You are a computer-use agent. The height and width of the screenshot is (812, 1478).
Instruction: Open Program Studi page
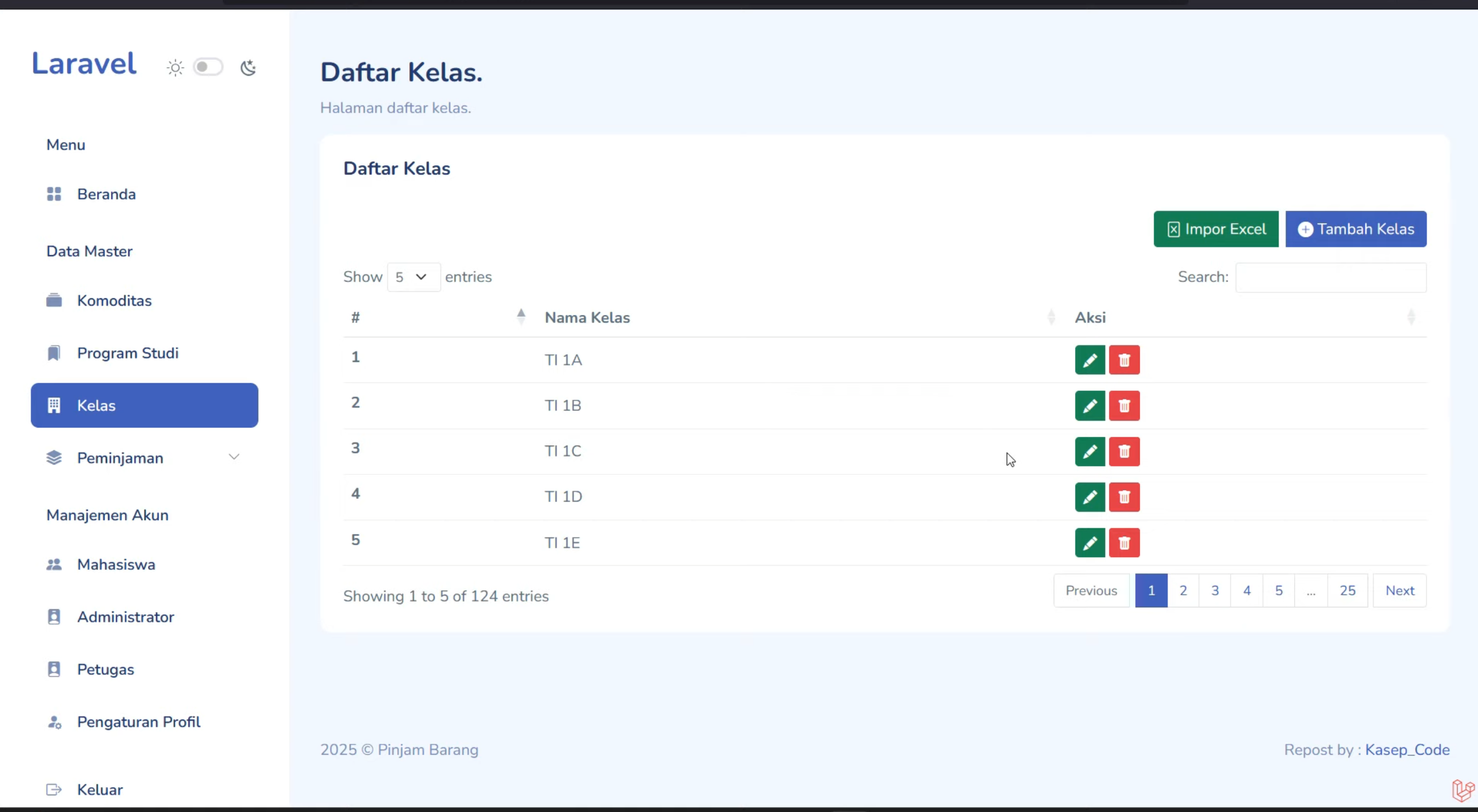145,353
